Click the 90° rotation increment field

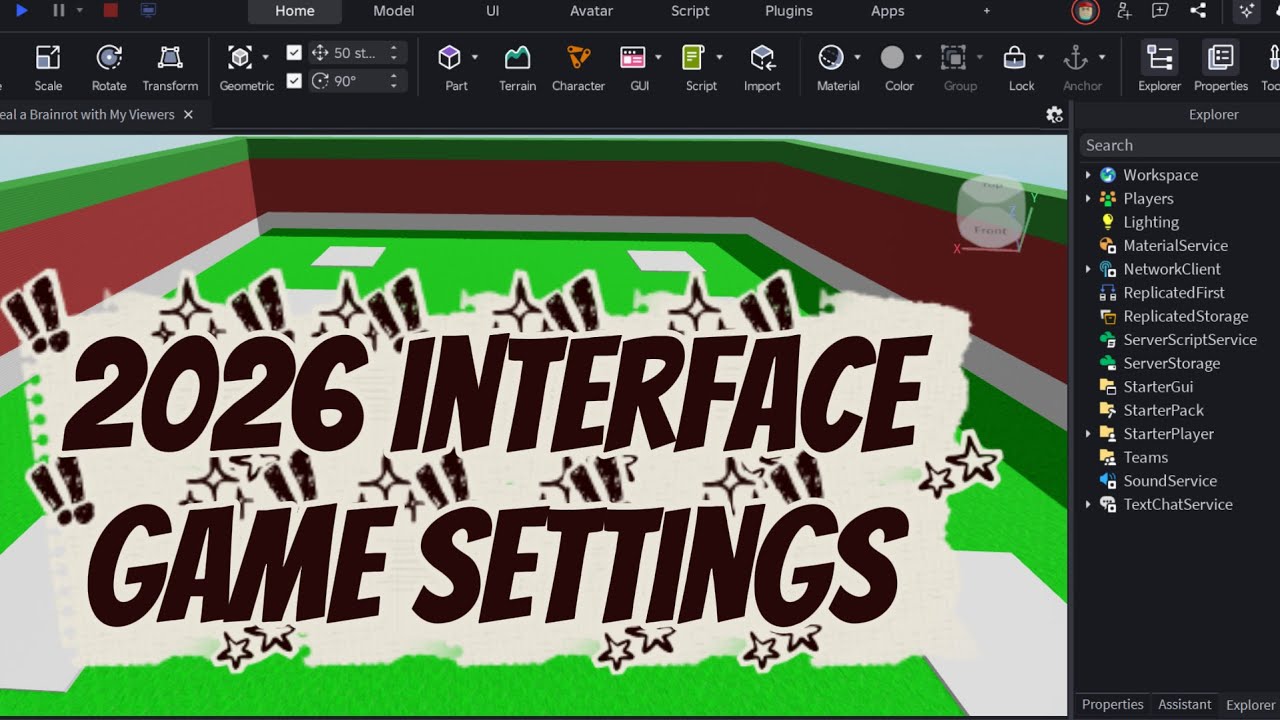356,81
